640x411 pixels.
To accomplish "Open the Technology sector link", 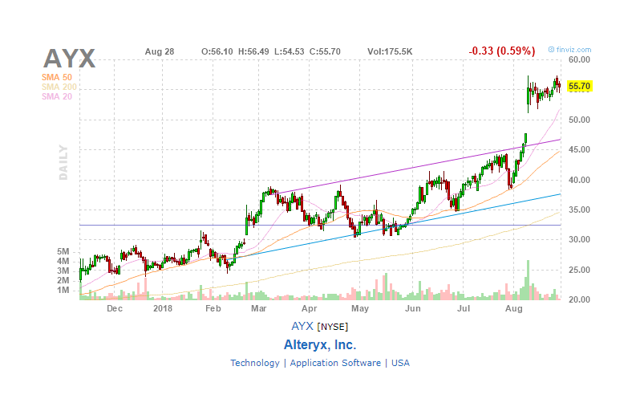I will pyautogui.click(x=255, y=363).
